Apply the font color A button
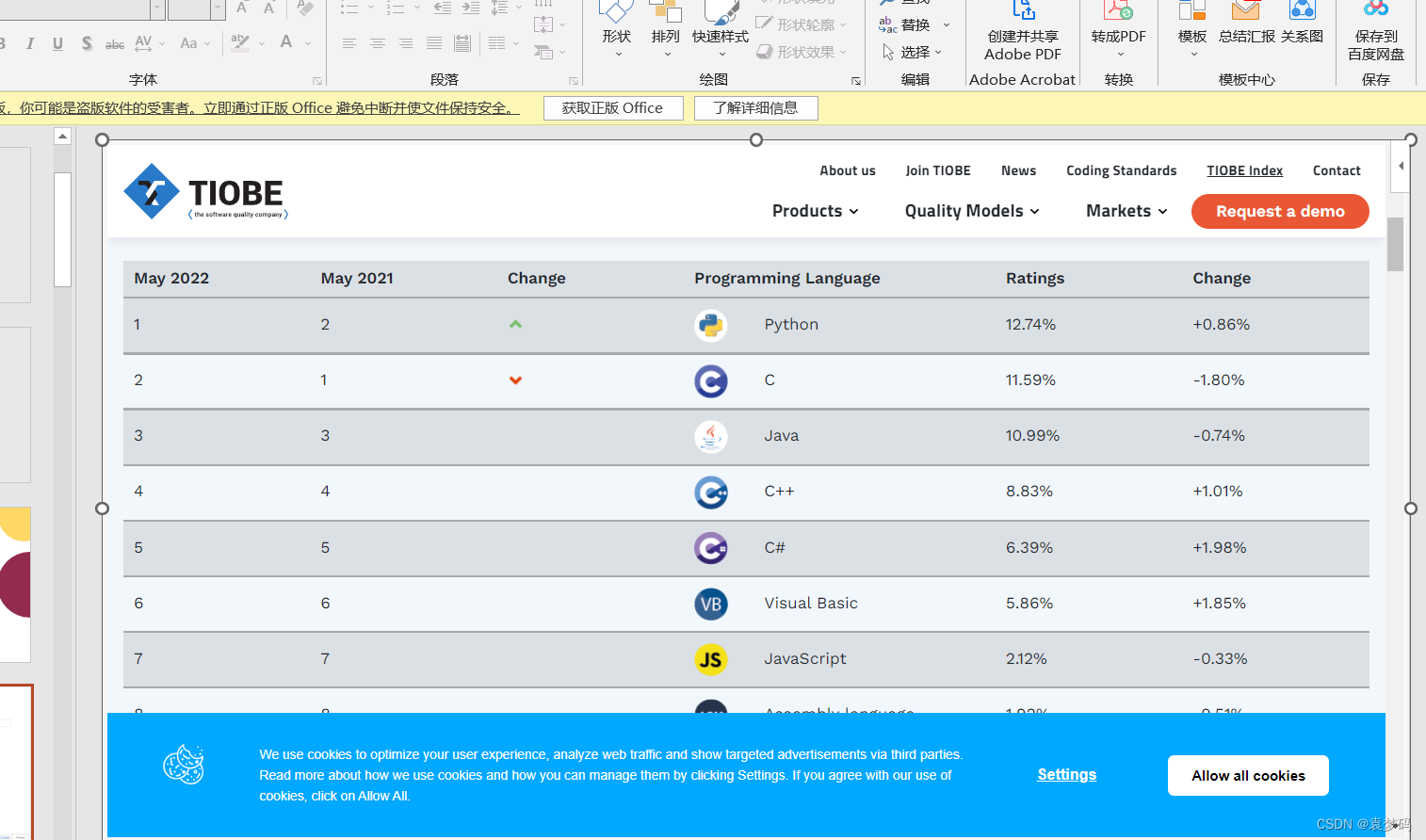The width and height of the screenshot is (1426, 840). [286, 42]
